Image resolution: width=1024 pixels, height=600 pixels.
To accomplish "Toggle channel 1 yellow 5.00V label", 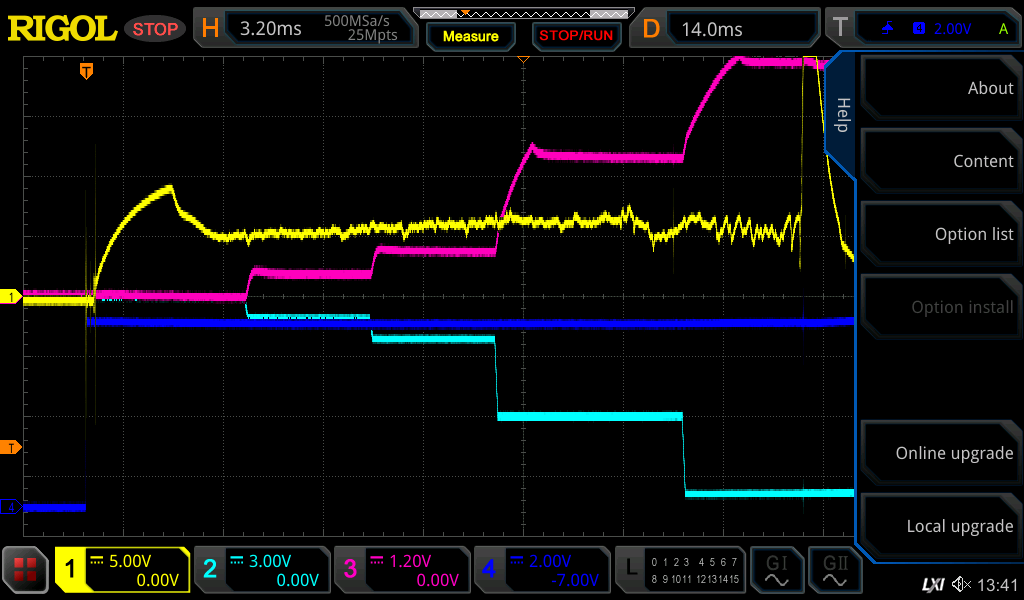I will (x=122, y=570).
